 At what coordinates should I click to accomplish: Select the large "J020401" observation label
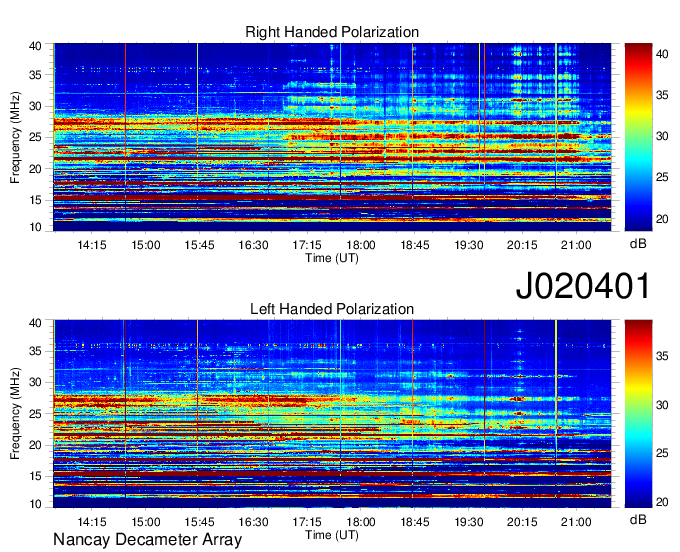pyautogui.click(x=583, y=286)
